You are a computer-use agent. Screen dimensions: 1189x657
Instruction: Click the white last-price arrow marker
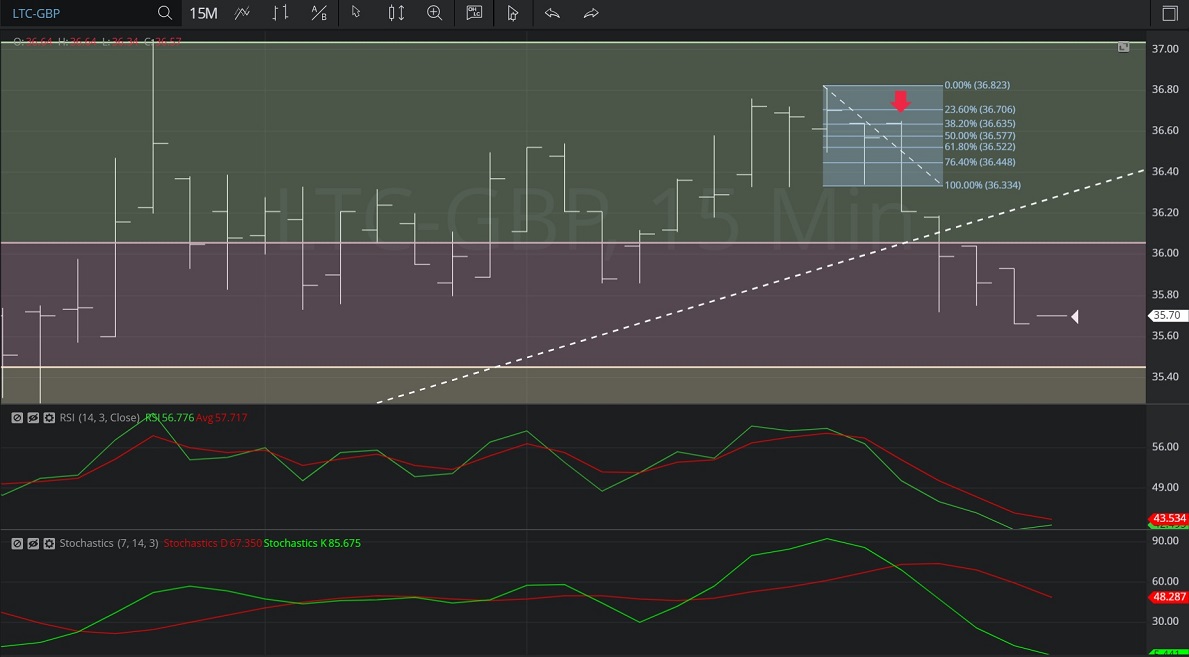1074,316
